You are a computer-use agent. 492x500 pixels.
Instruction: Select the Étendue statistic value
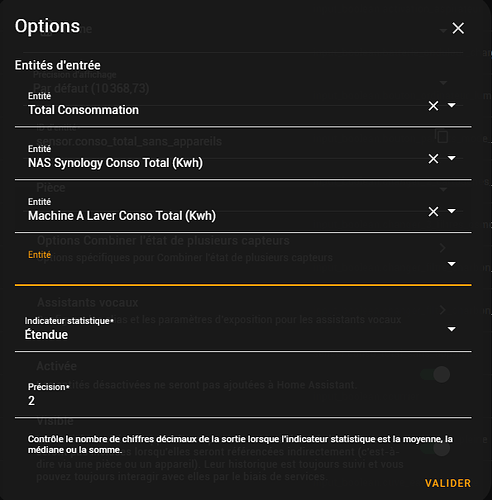click(46, 334)
